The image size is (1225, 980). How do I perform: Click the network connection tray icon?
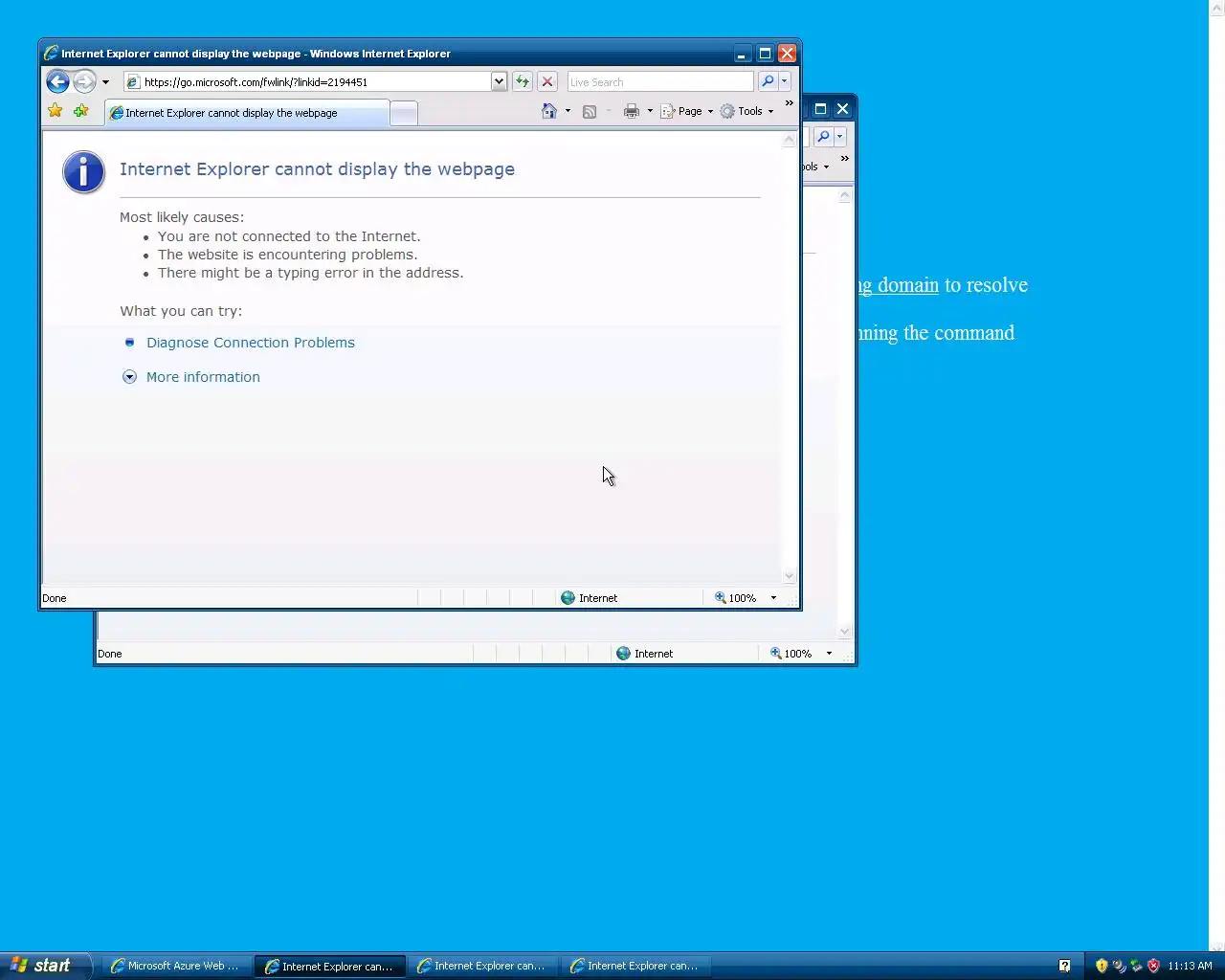[1136, 966]
